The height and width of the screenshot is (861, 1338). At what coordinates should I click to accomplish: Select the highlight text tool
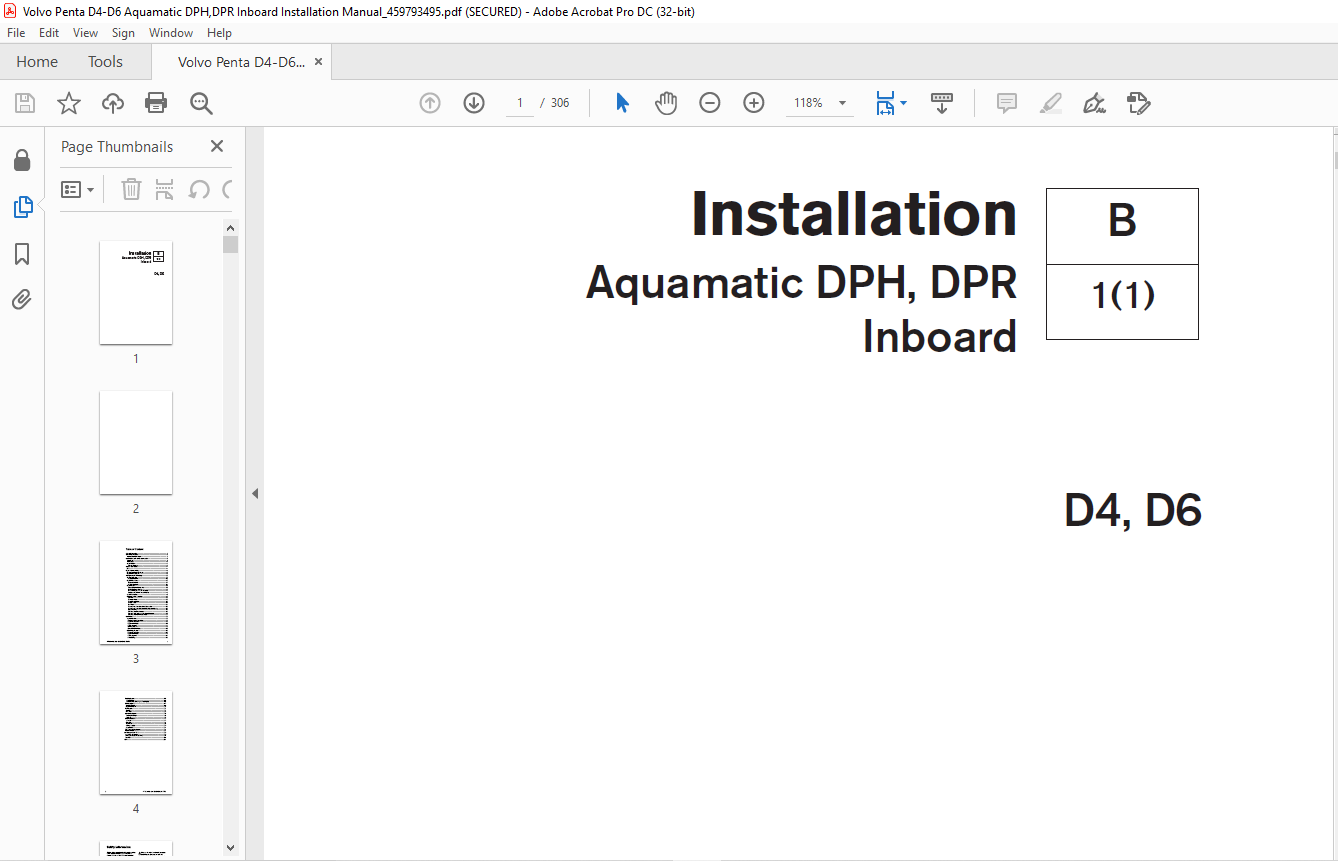[x=1051, y=103]
